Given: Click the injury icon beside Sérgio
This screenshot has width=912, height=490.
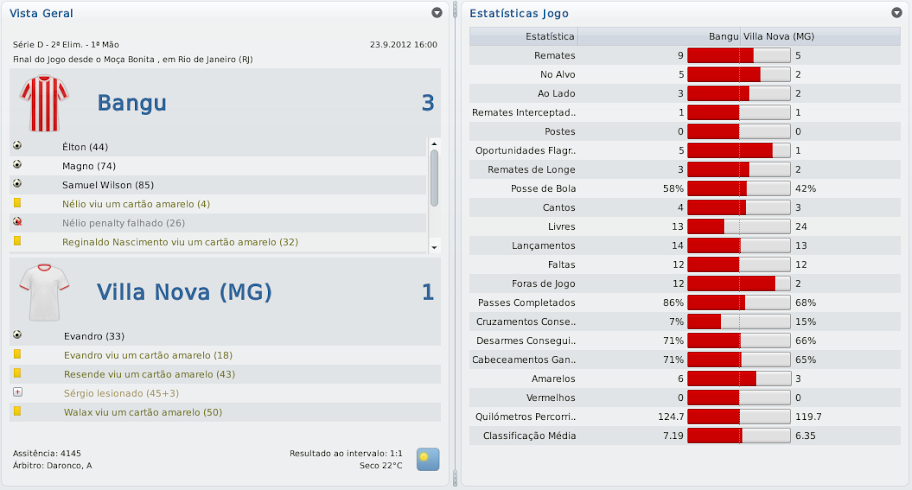Looking at the screenshot, I should click(18, 393).
